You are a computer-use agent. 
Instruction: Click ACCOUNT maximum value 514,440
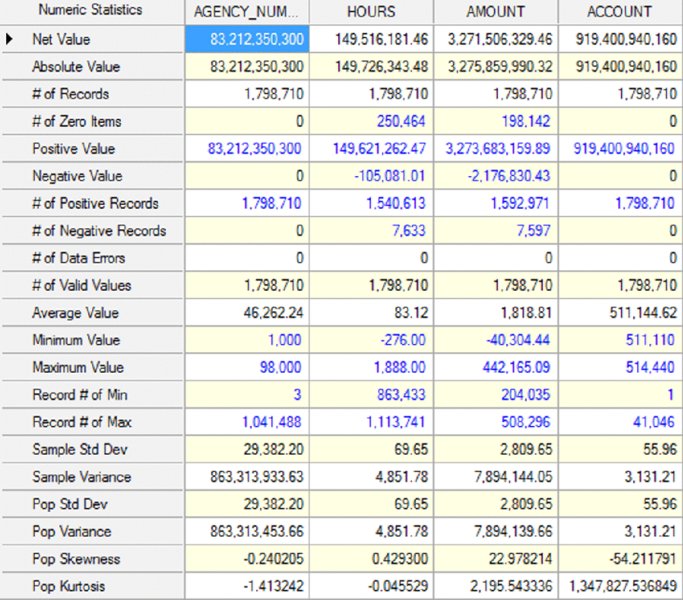coord(650,367)
